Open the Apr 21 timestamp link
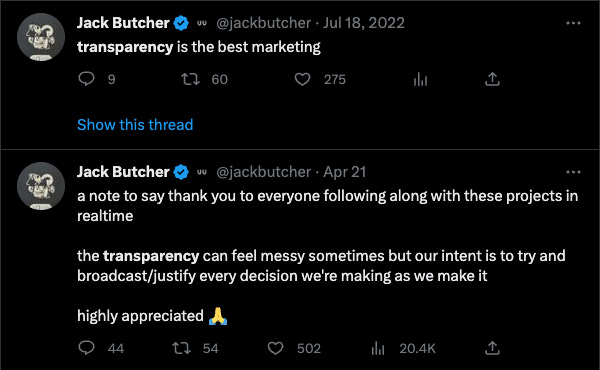 [345, 172]
